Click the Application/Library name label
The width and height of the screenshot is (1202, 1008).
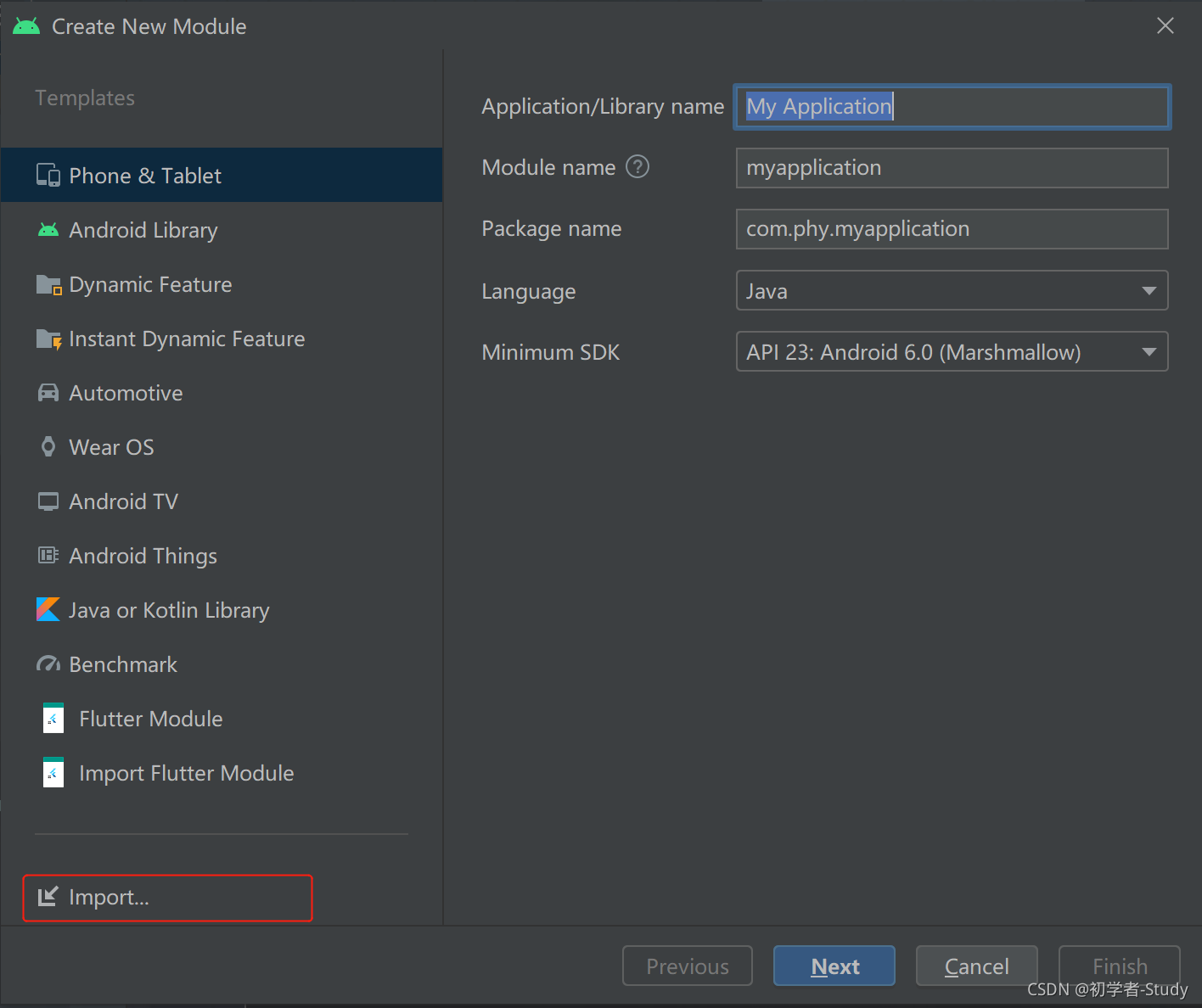pos(603,107)
